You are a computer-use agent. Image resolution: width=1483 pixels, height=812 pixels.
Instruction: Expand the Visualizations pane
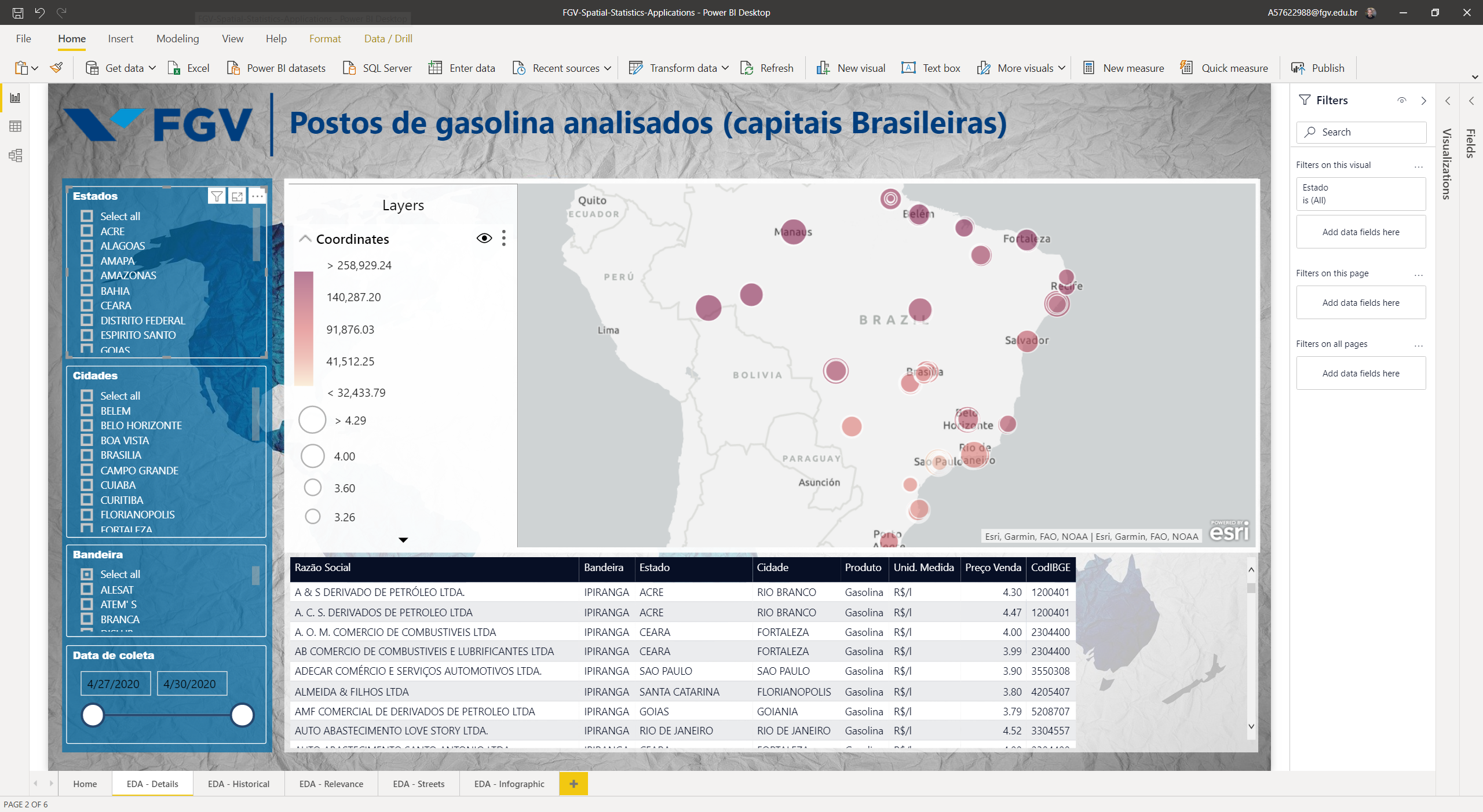click(x=1448, y=101)
